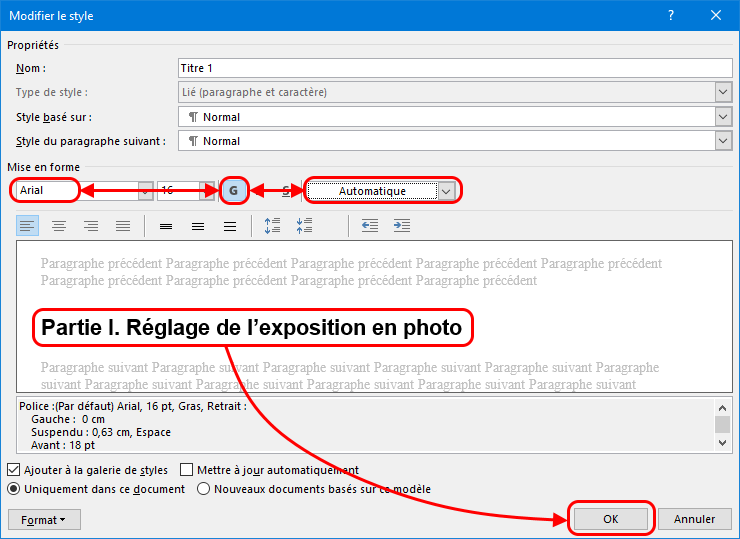Click the align left paragraph icon
The width and height of the screenshot is (740, 539).
click(x=27, y=226)
